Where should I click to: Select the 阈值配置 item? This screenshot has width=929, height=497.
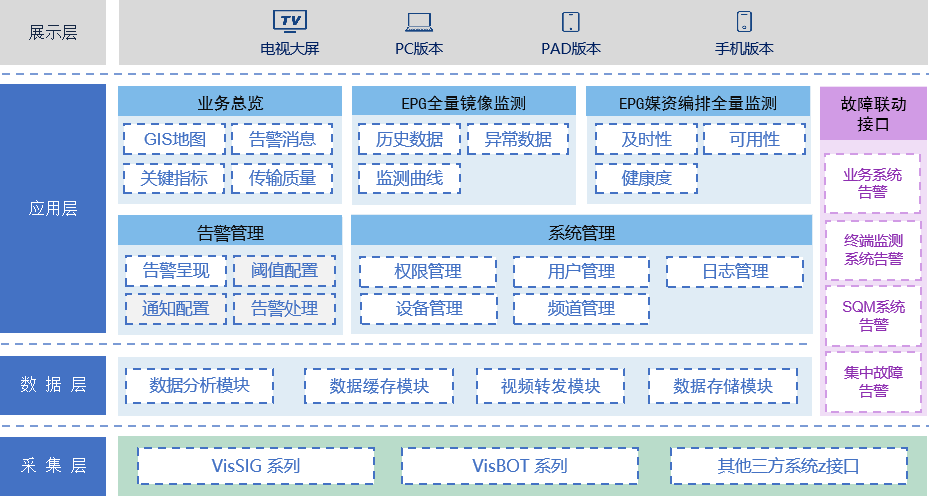click(x=284, y=270)
